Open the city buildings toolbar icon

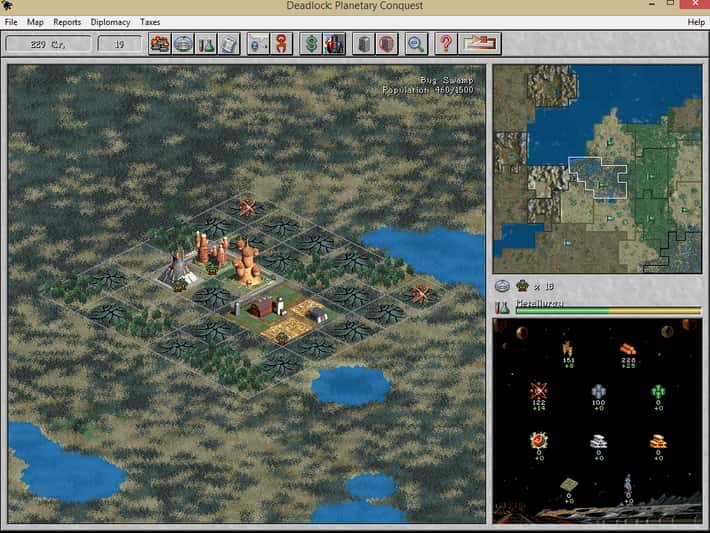tap(160, 44)
